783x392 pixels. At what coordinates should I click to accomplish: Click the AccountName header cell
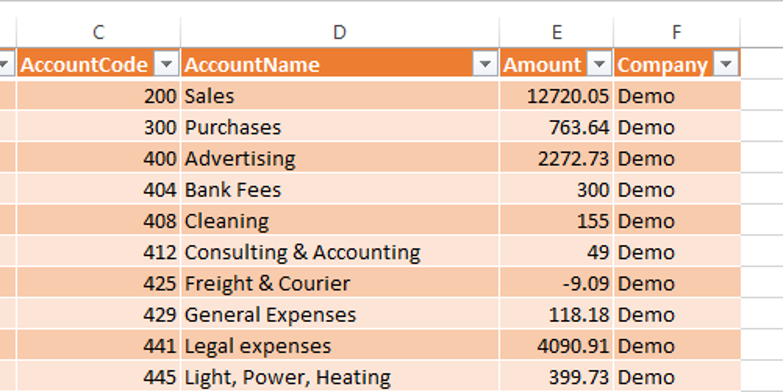pyautogui.click(x=340, y=64)
